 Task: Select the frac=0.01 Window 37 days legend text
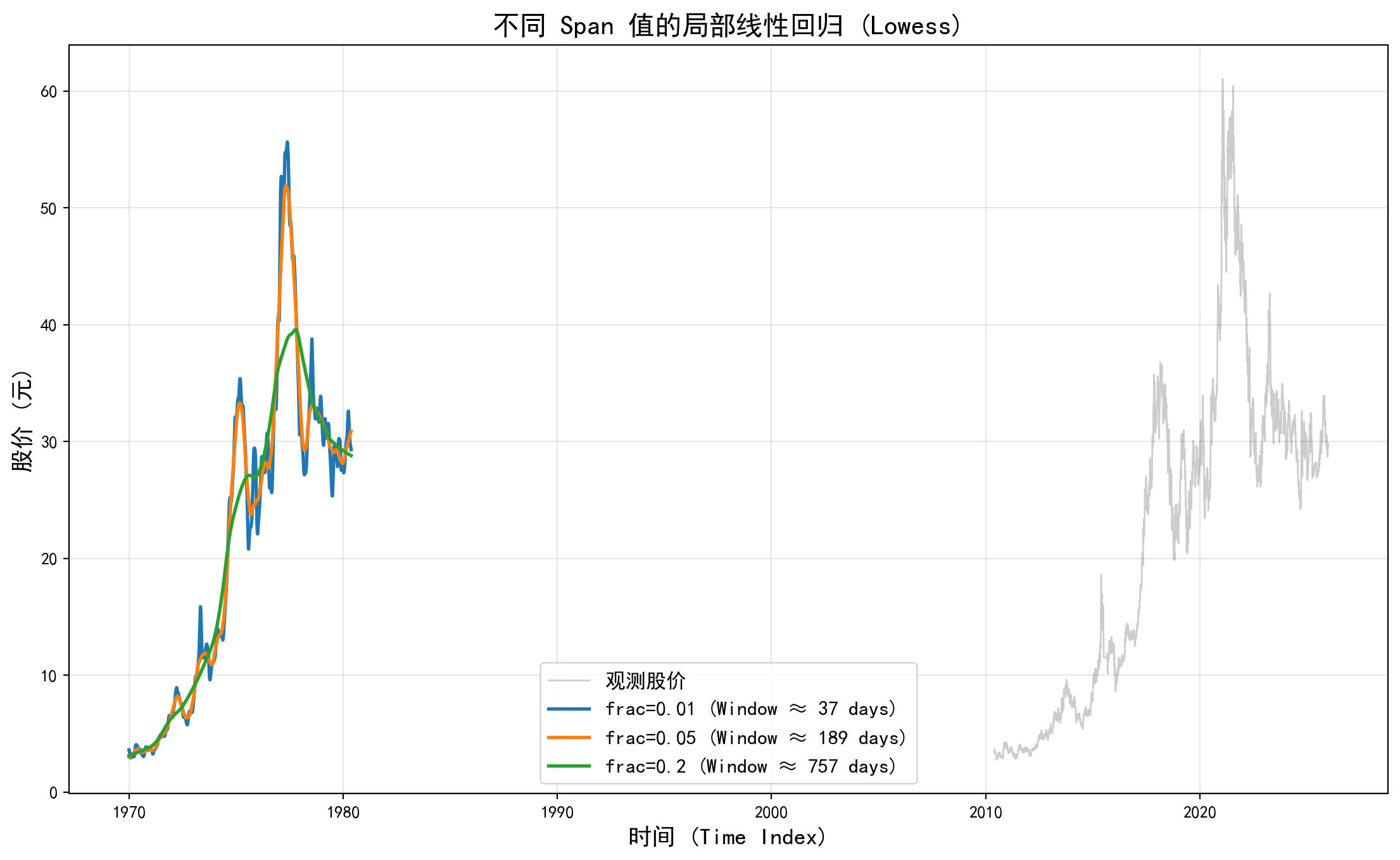click(x=751, y=709)
